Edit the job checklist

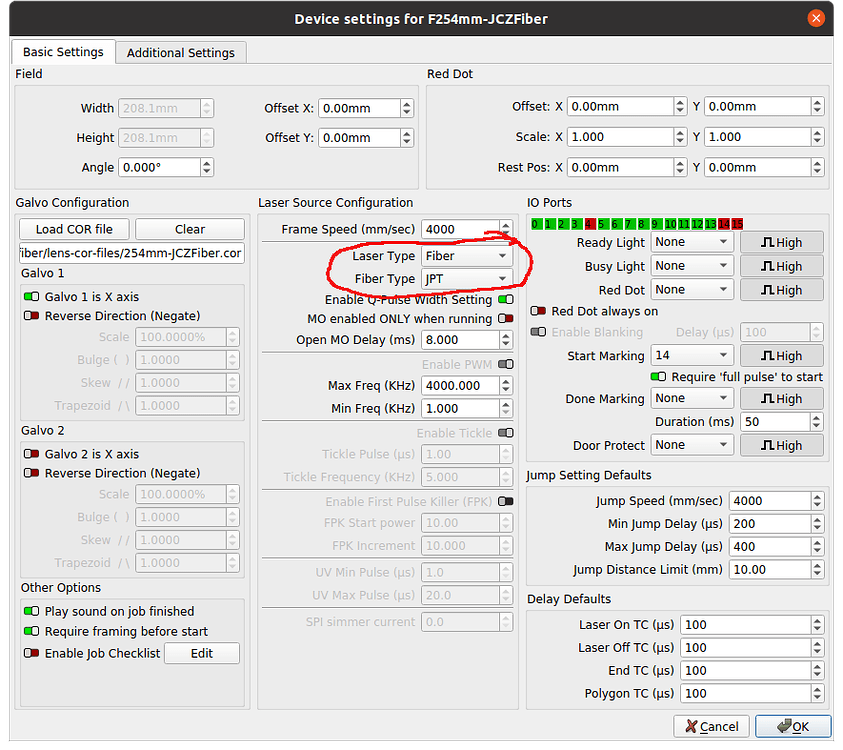click(x=201, y=653)
